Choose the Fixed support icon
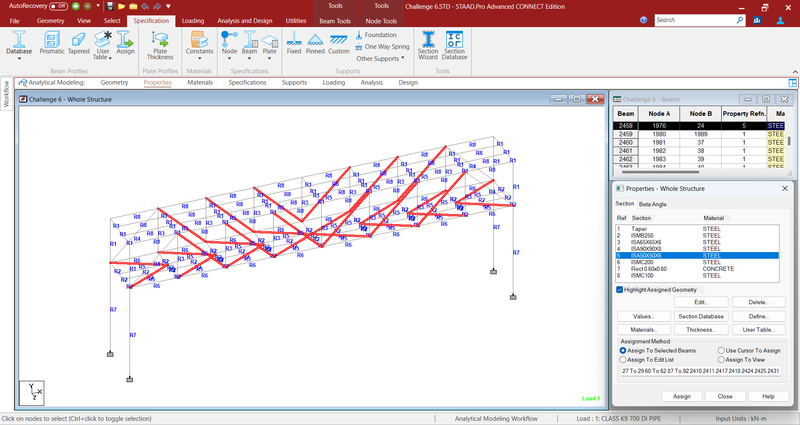Viewport: 800px width, 425px height. [x=294, y=43]
